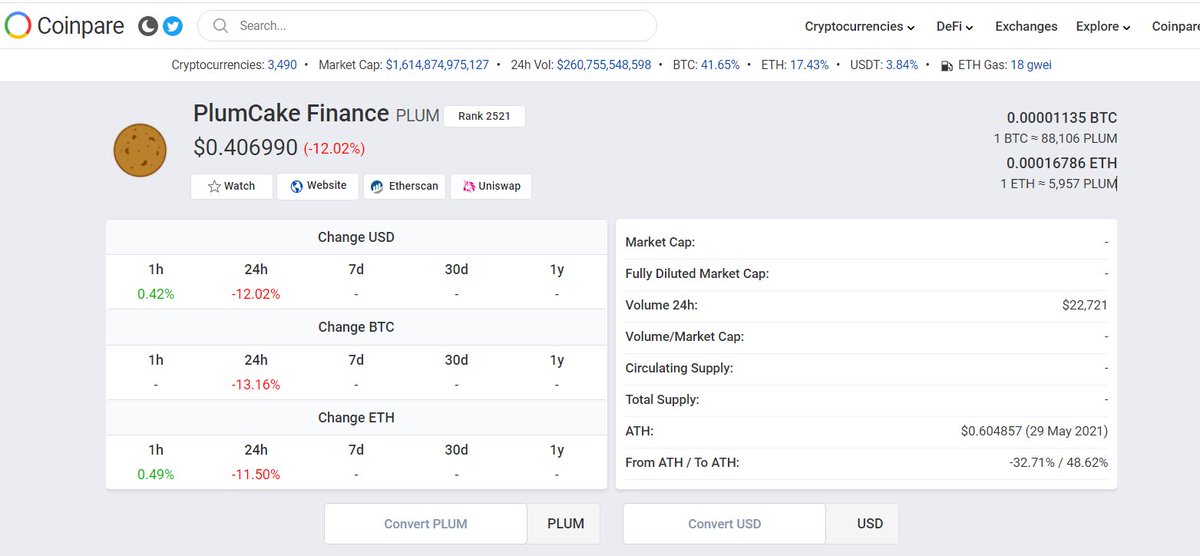Viewport: 1200px width, 556px height.
Task: Click the $0.406990 price text
Action: (245, 148)
